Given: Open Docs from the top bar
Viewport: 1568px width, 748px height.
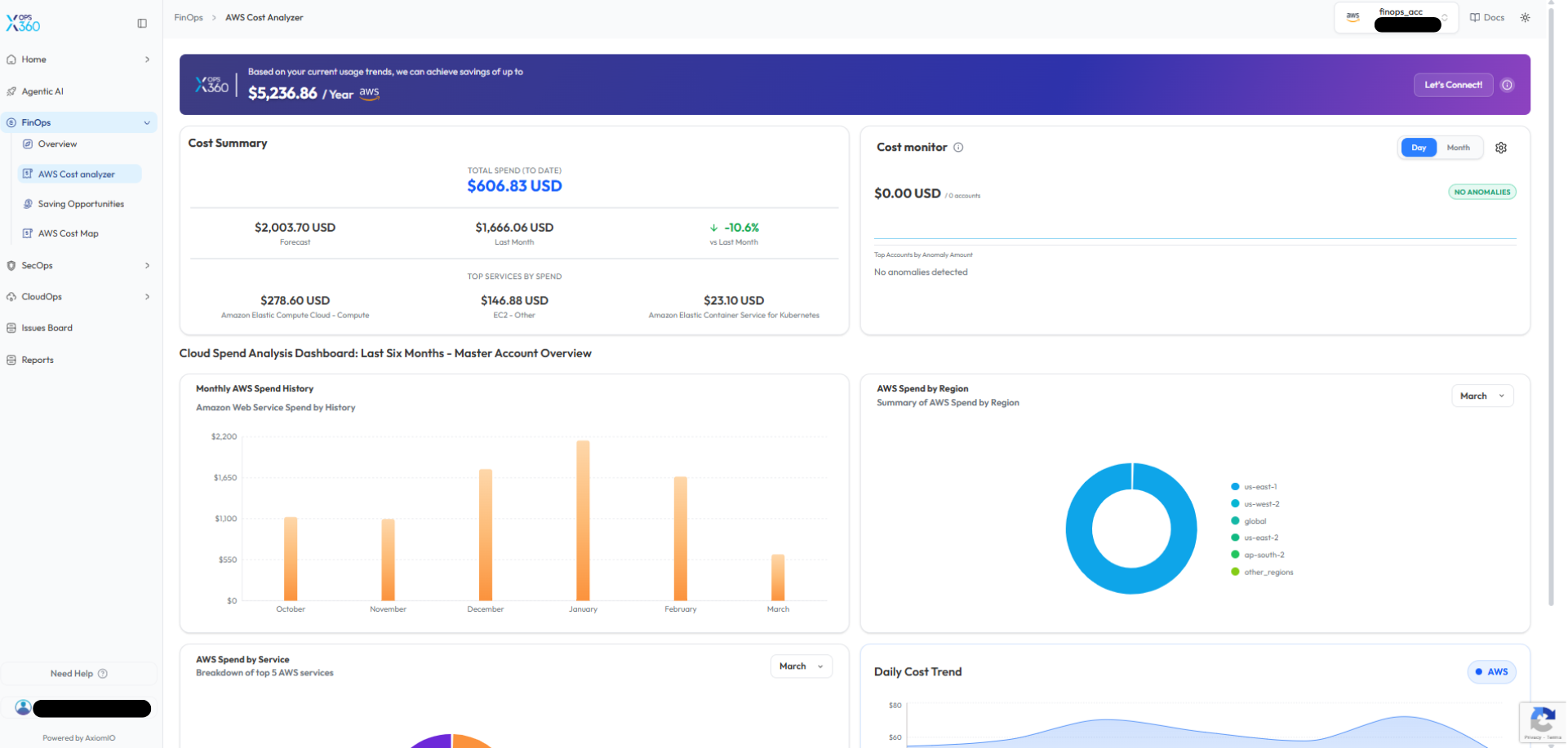Looking at the screenshot, I should pos(1486,18).
